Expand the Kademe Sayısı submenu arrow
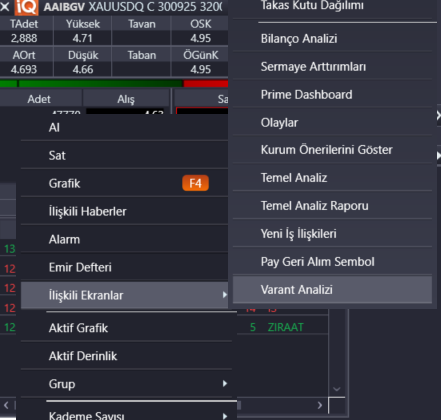 [x=225, y=416]
